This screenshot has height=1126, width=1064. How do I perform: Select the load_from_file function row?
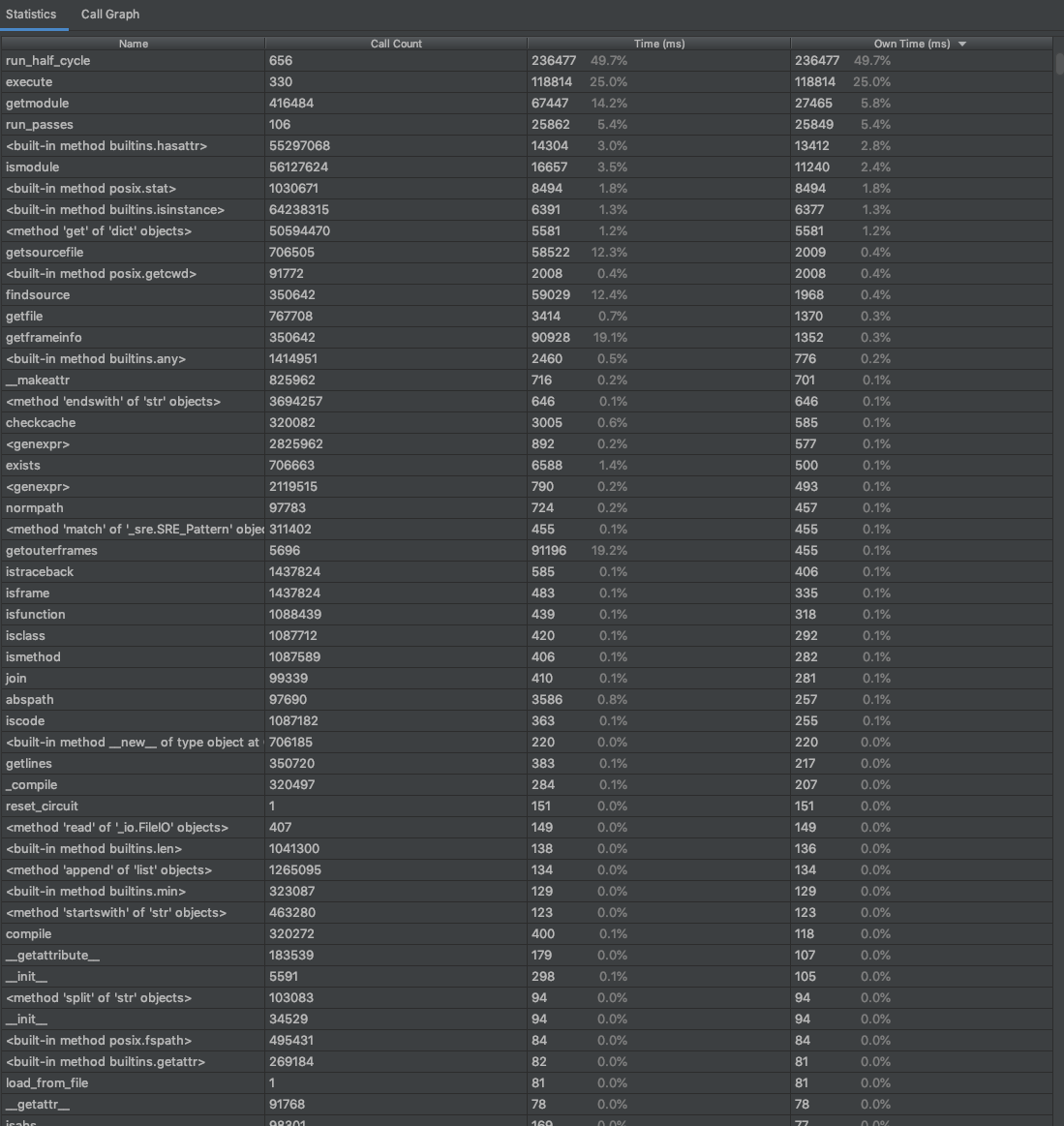[46, 1082]
